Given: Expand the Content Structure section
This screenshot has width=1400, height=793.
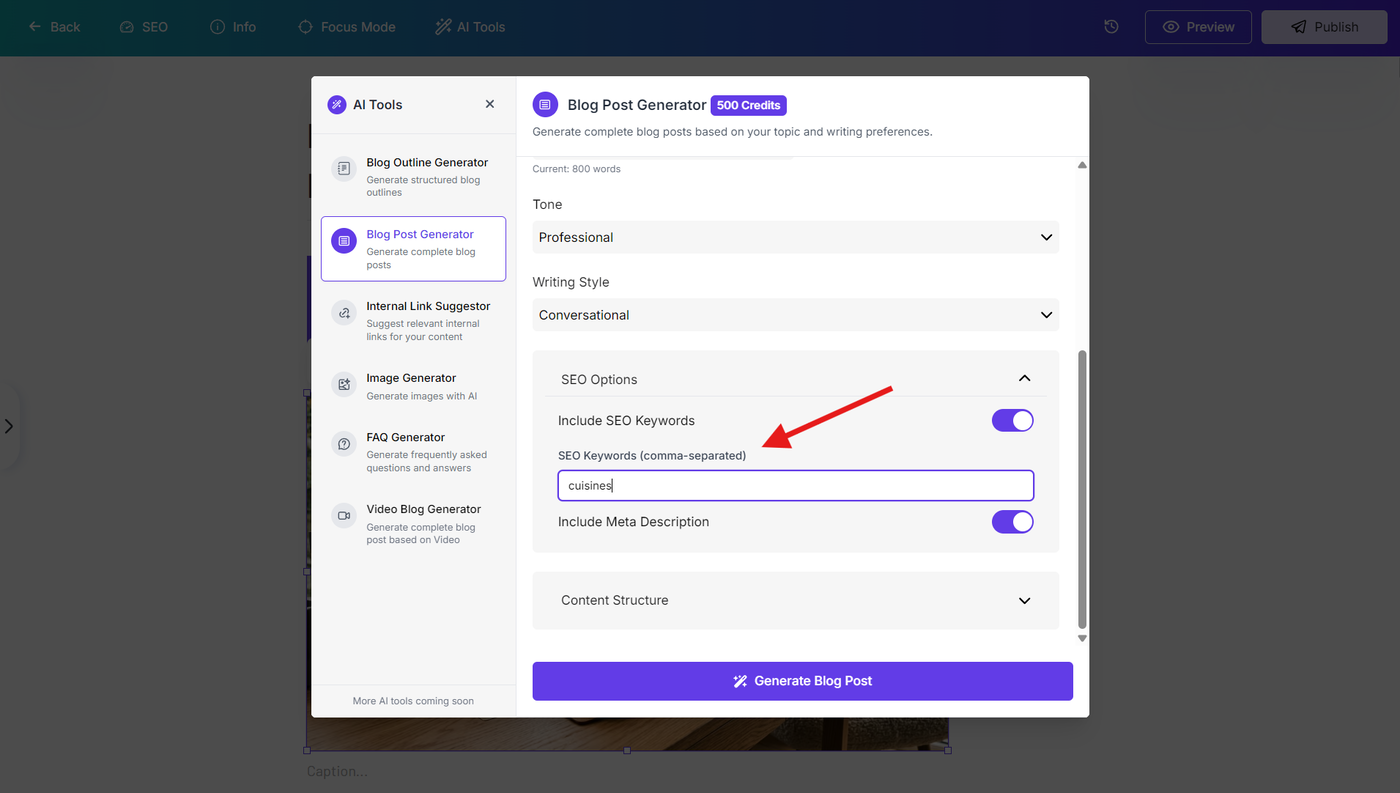Looking at the screenshot, I should (x=795, y=600).
